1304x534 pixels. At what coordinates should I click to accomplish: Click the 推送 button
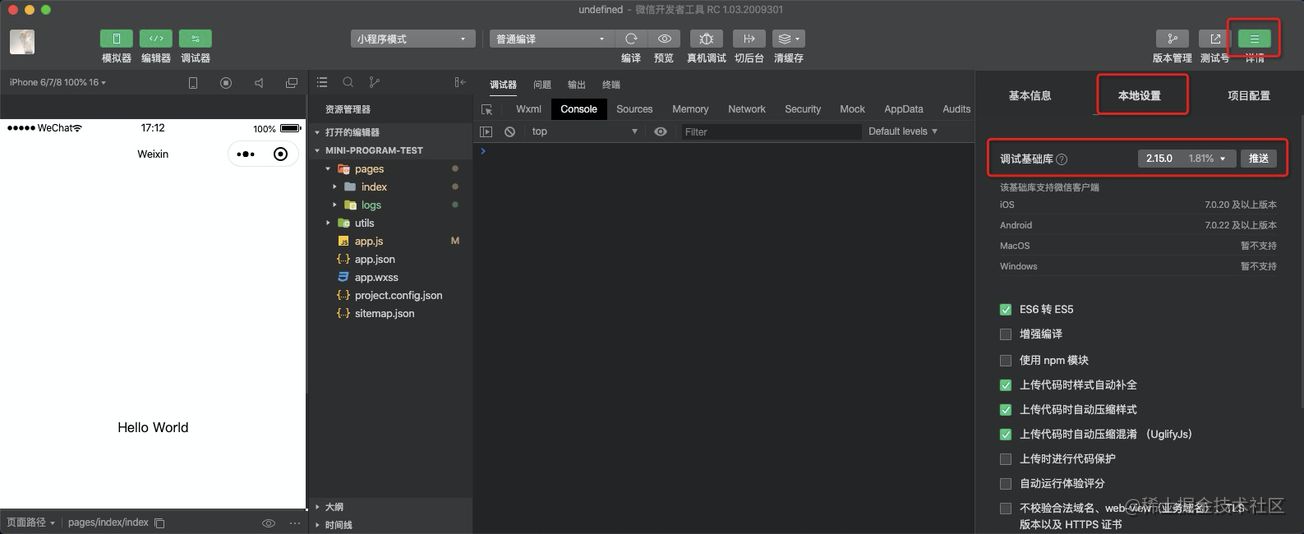[x=1258, y=159]
